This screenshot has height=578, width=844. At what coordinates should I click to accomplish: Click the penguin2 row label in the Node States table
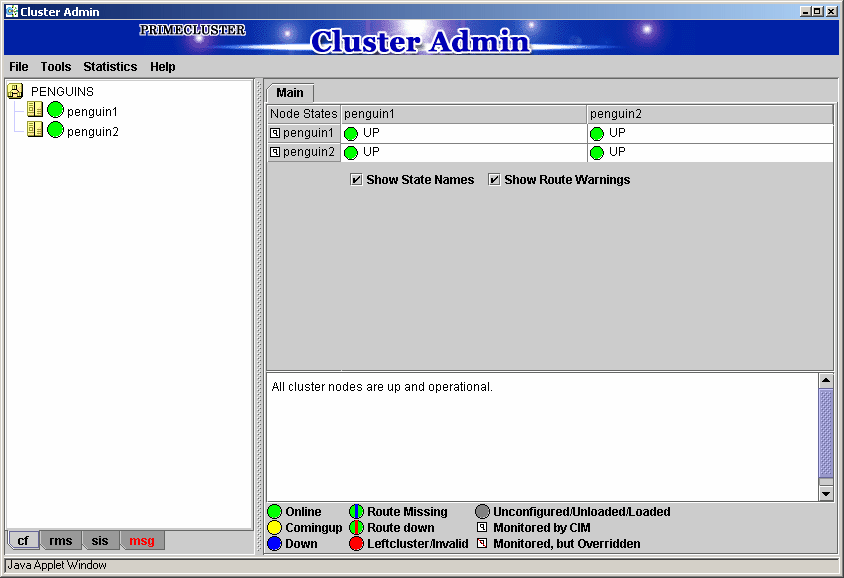pyautogui.click(x=309, y=152)
